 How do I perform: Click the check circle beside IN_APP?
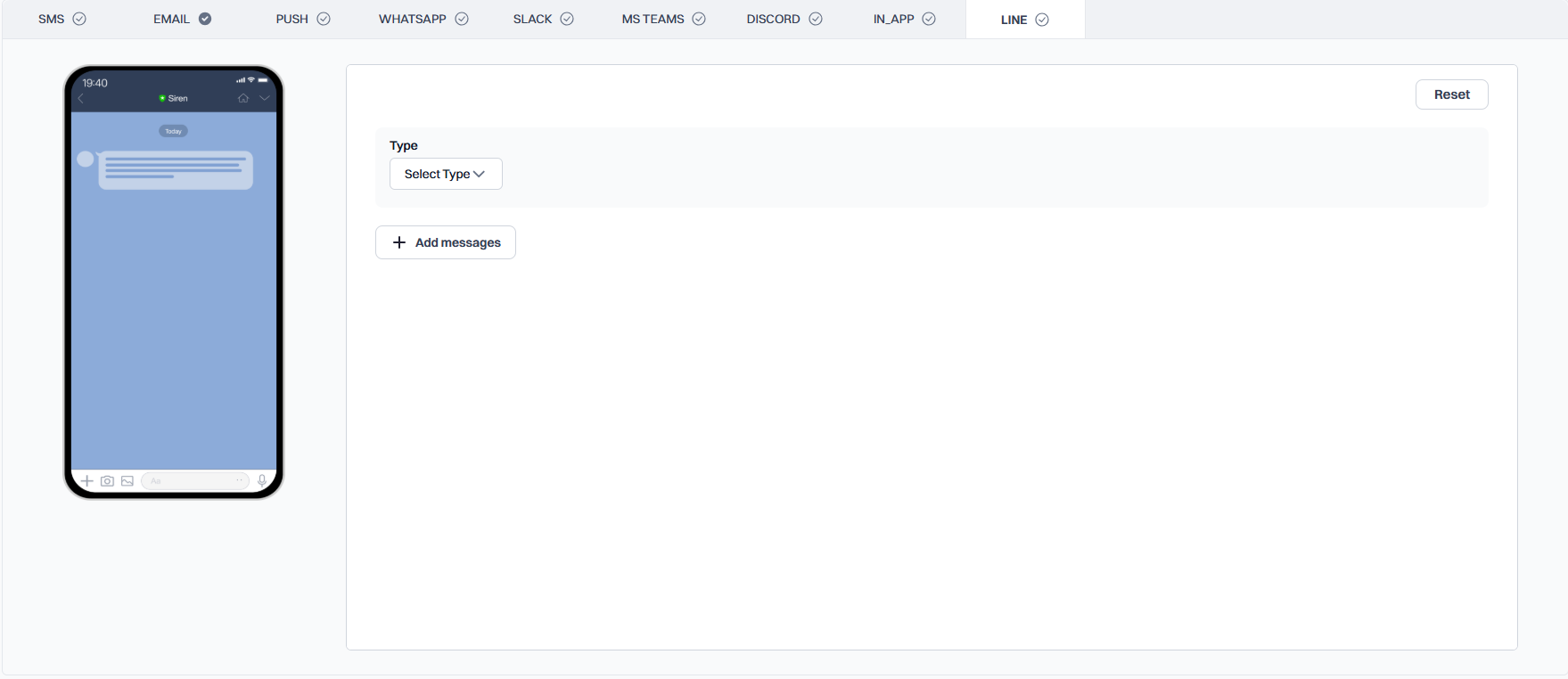[x=929, y=19]
